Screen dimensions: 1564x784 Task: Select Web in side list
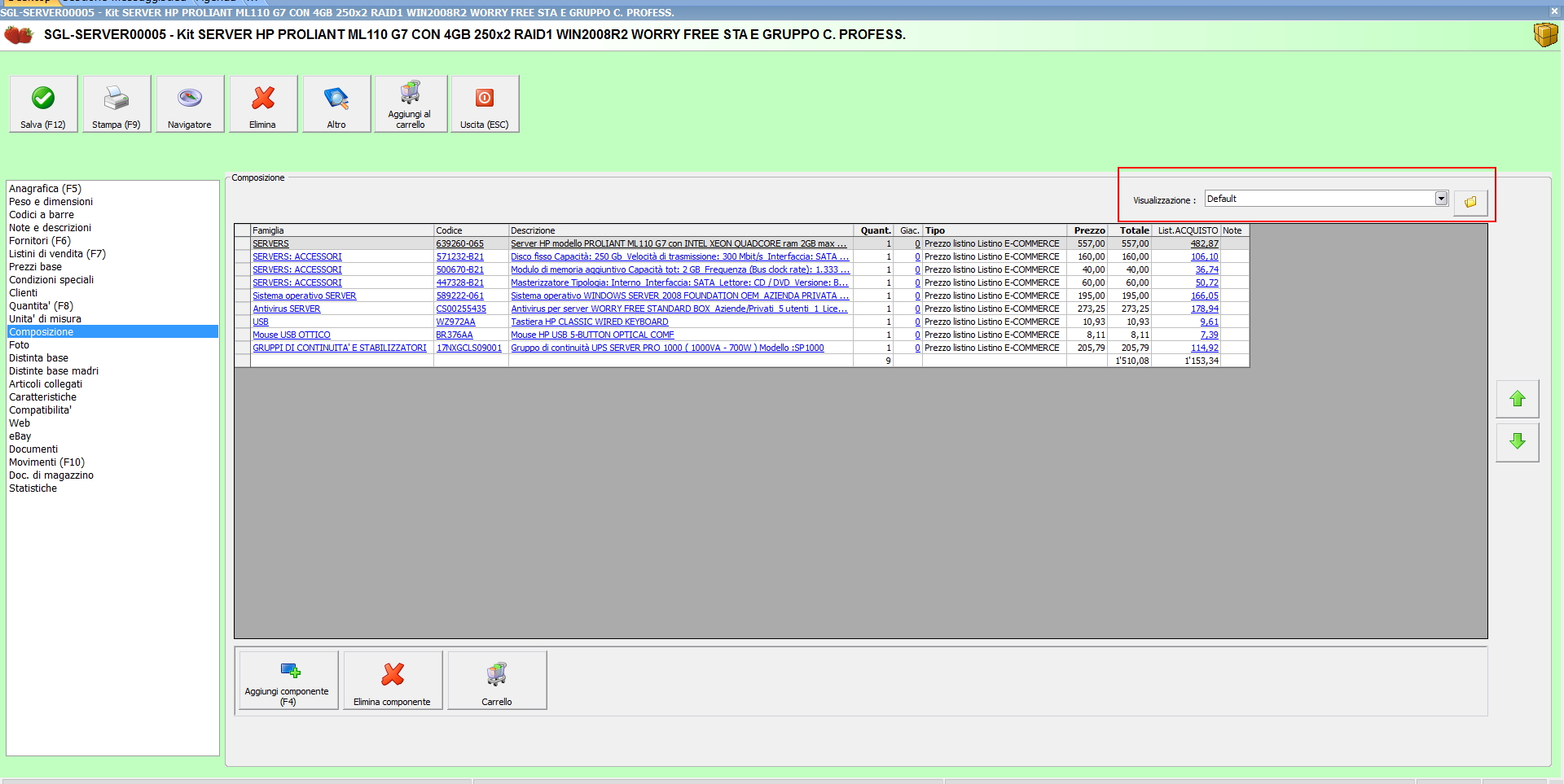coord(20,423)
